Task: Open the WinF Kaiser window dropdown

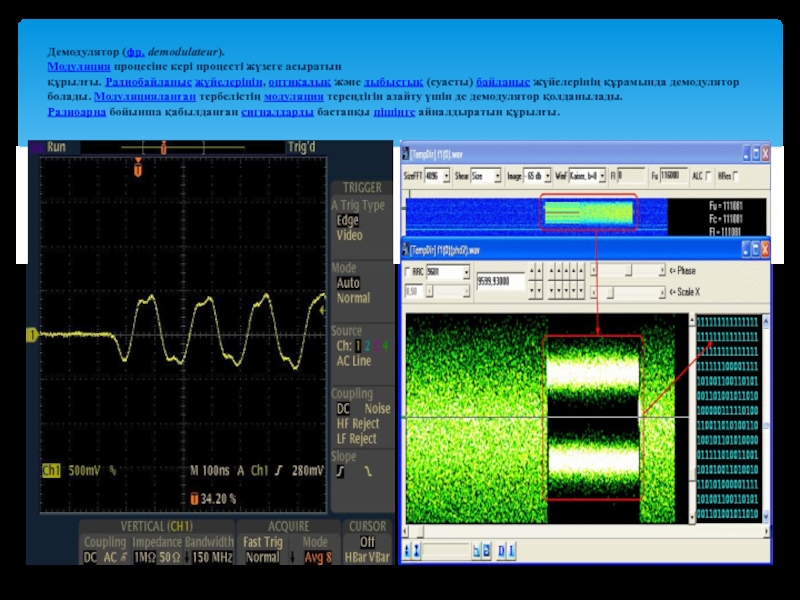Action: (x=603, y=175)
